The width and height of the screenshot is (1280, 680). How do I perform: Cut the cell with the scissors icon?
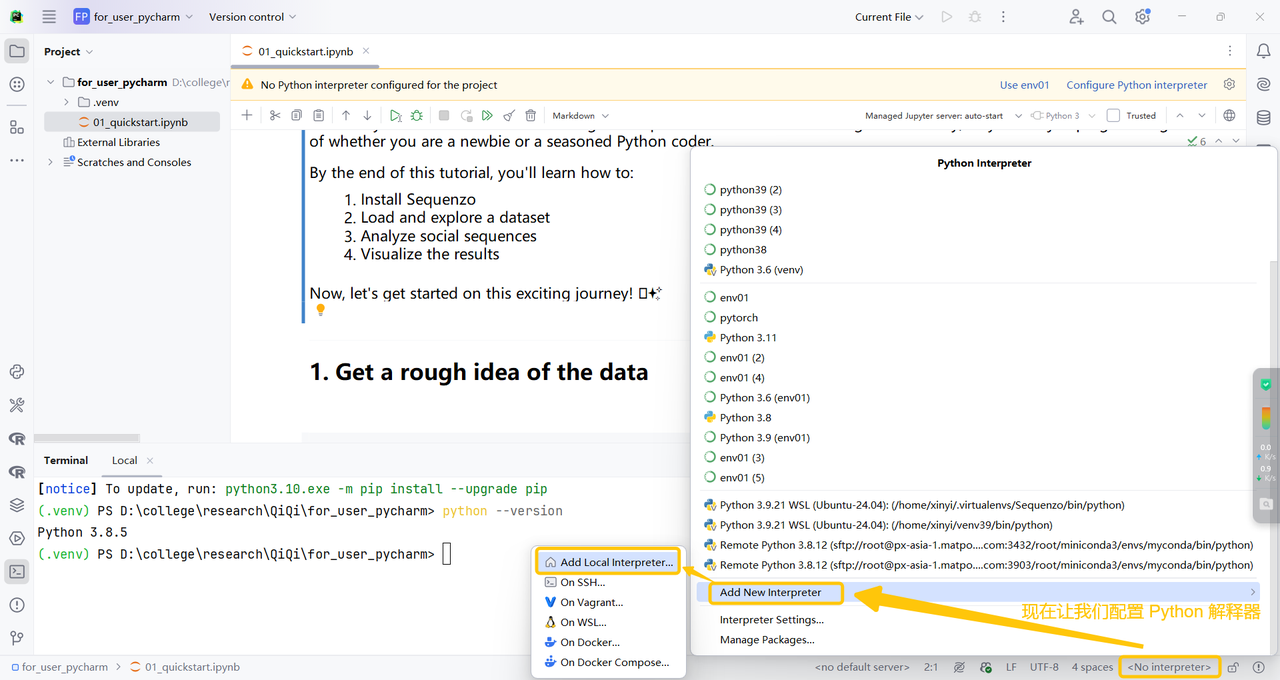275,116
